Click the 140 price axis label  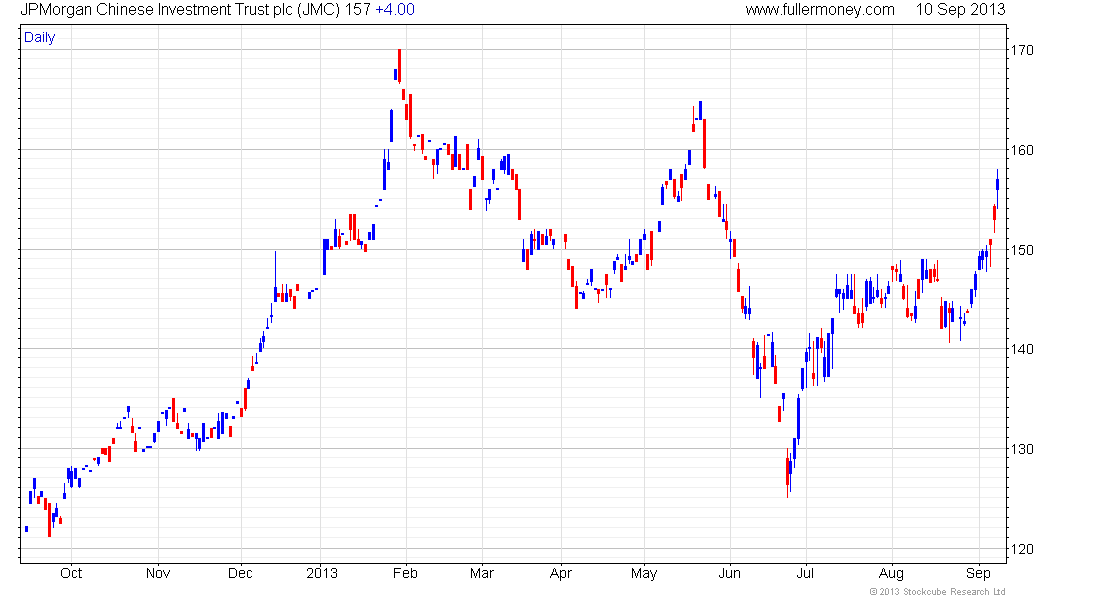click(1021, 349)
